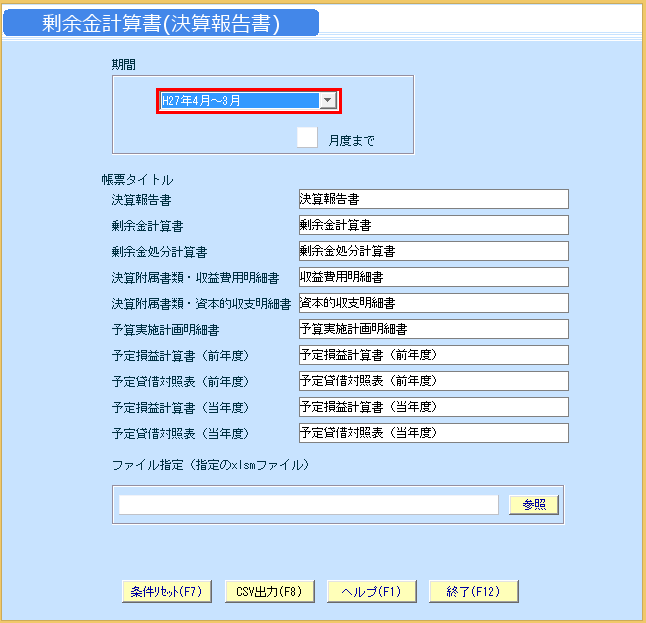
Task: Click the 決算附属書類・資本的収支明細書 label
Action: 201,304
